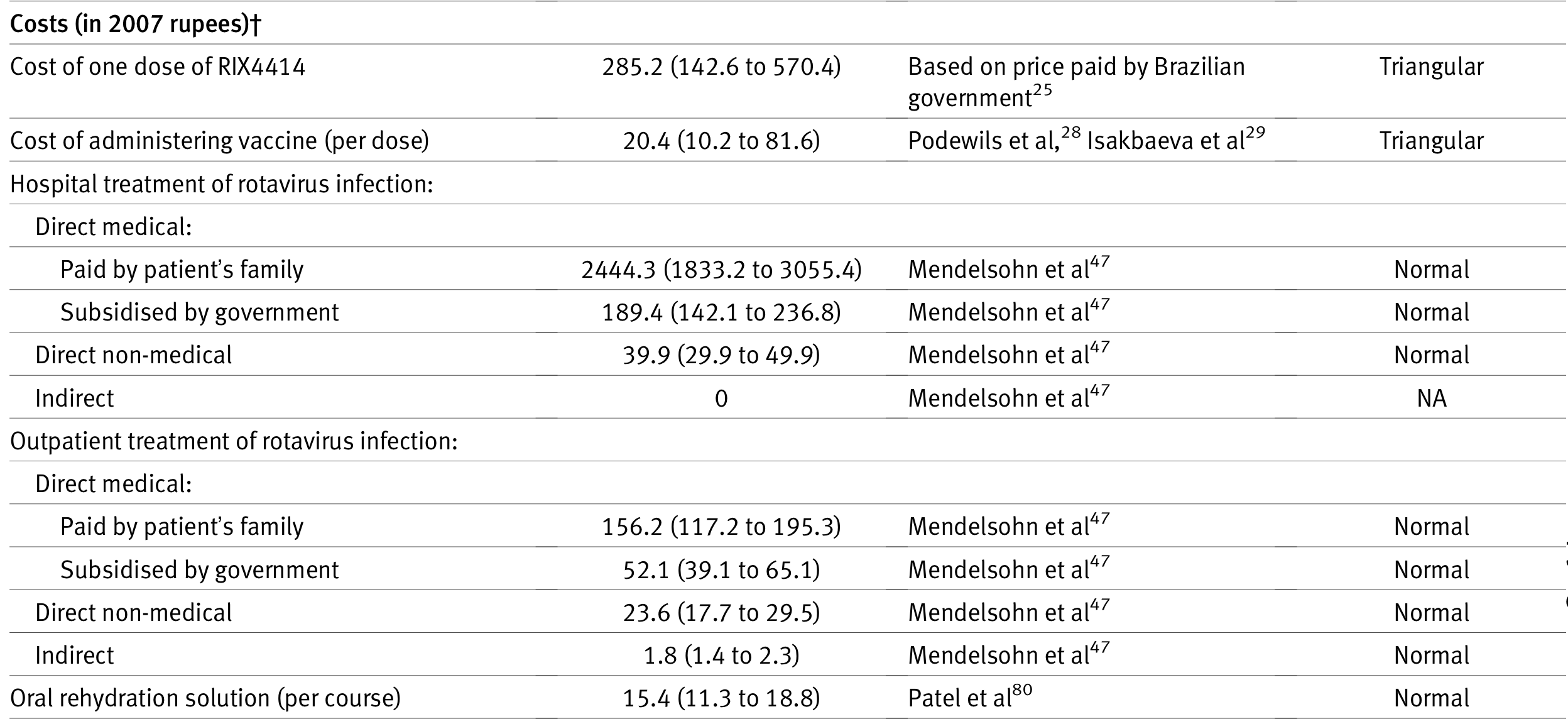1568x724 pixels.
Task: Click the value 156.2 (117.2 to 195.3)
Action: pos(721,527)
